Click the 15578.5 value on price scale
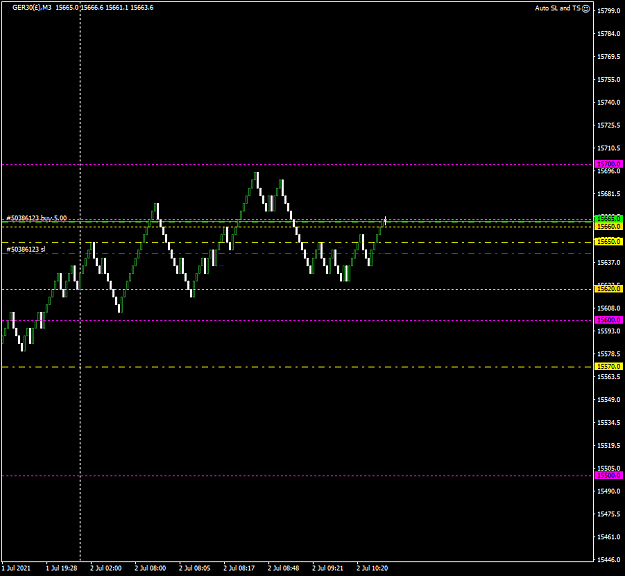 [608, 354]
